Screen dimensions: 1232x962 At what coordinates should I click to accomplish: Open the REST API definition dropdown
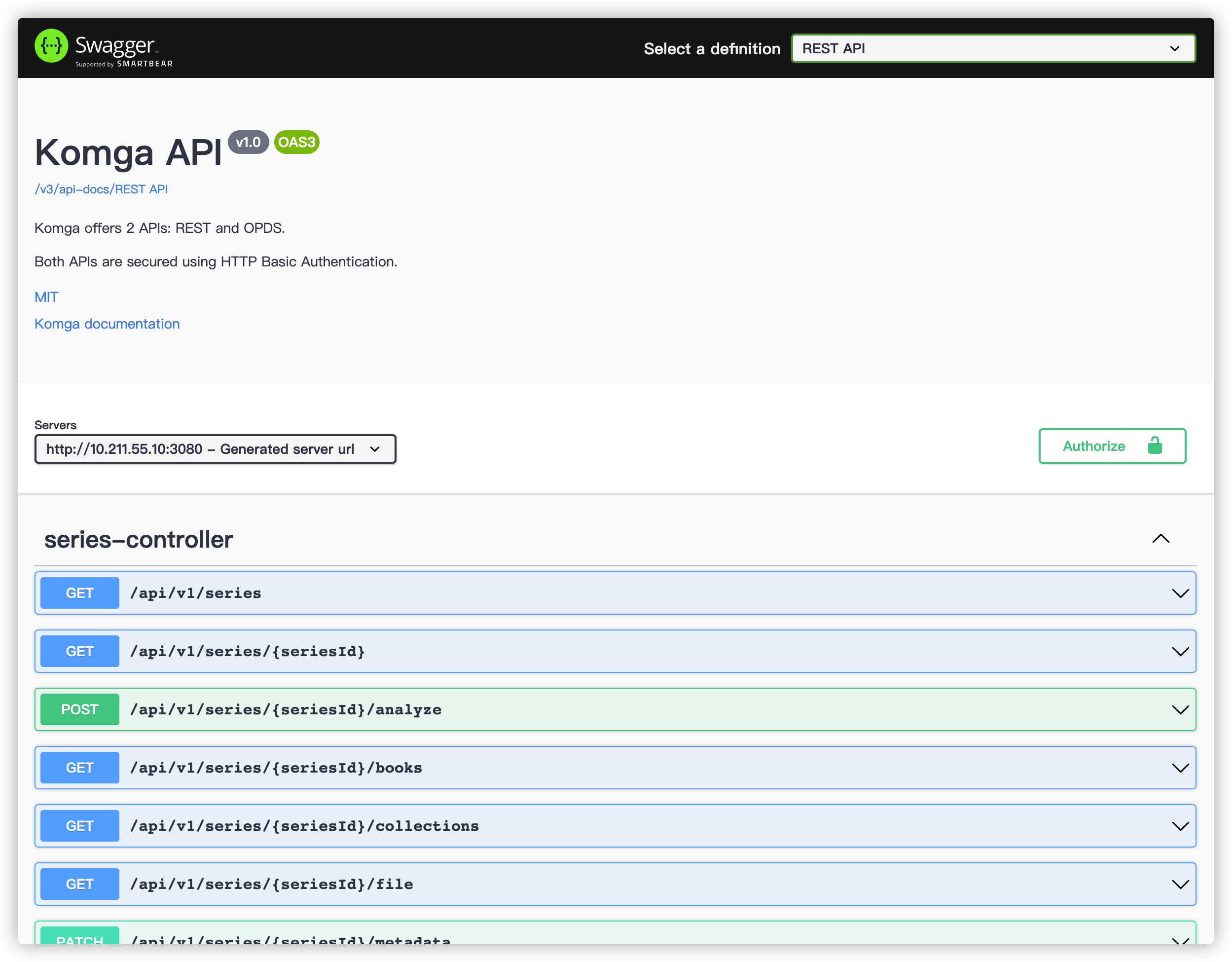coord(993,48)
